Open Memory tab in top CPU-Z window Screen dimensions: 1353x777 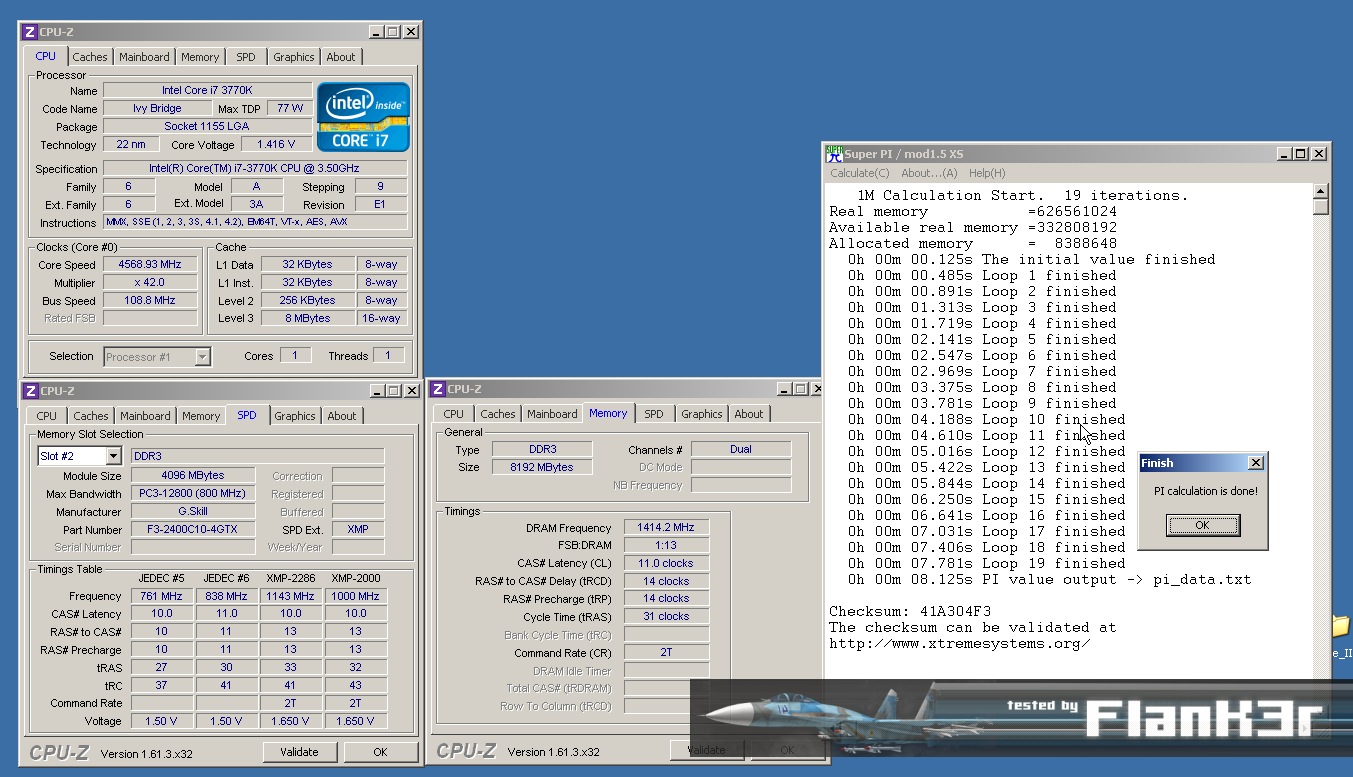[200, 57]
